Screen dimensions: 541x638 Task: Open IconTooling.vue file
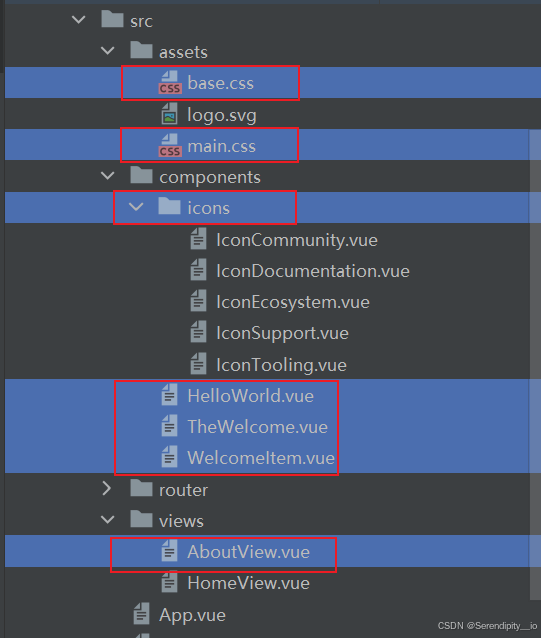(x=281, y=365)
